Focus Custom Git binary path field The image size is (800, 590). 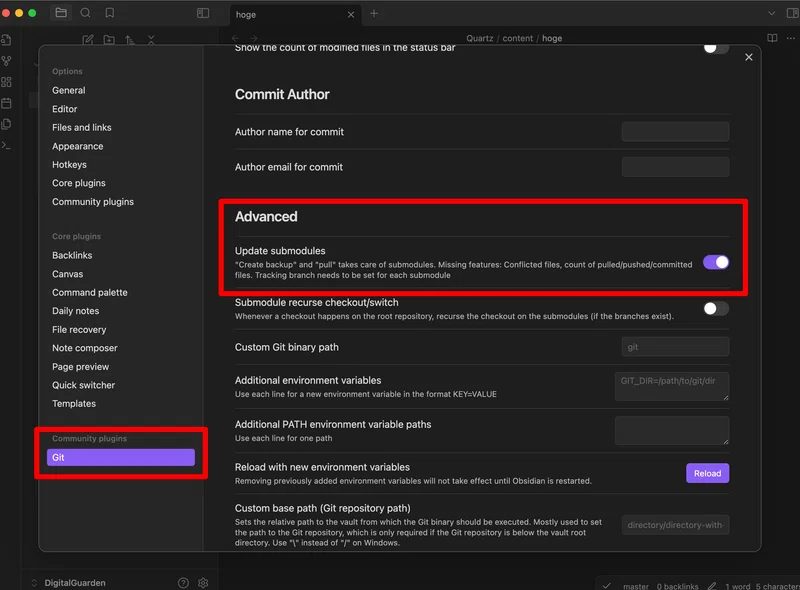[x=675, y=347]
